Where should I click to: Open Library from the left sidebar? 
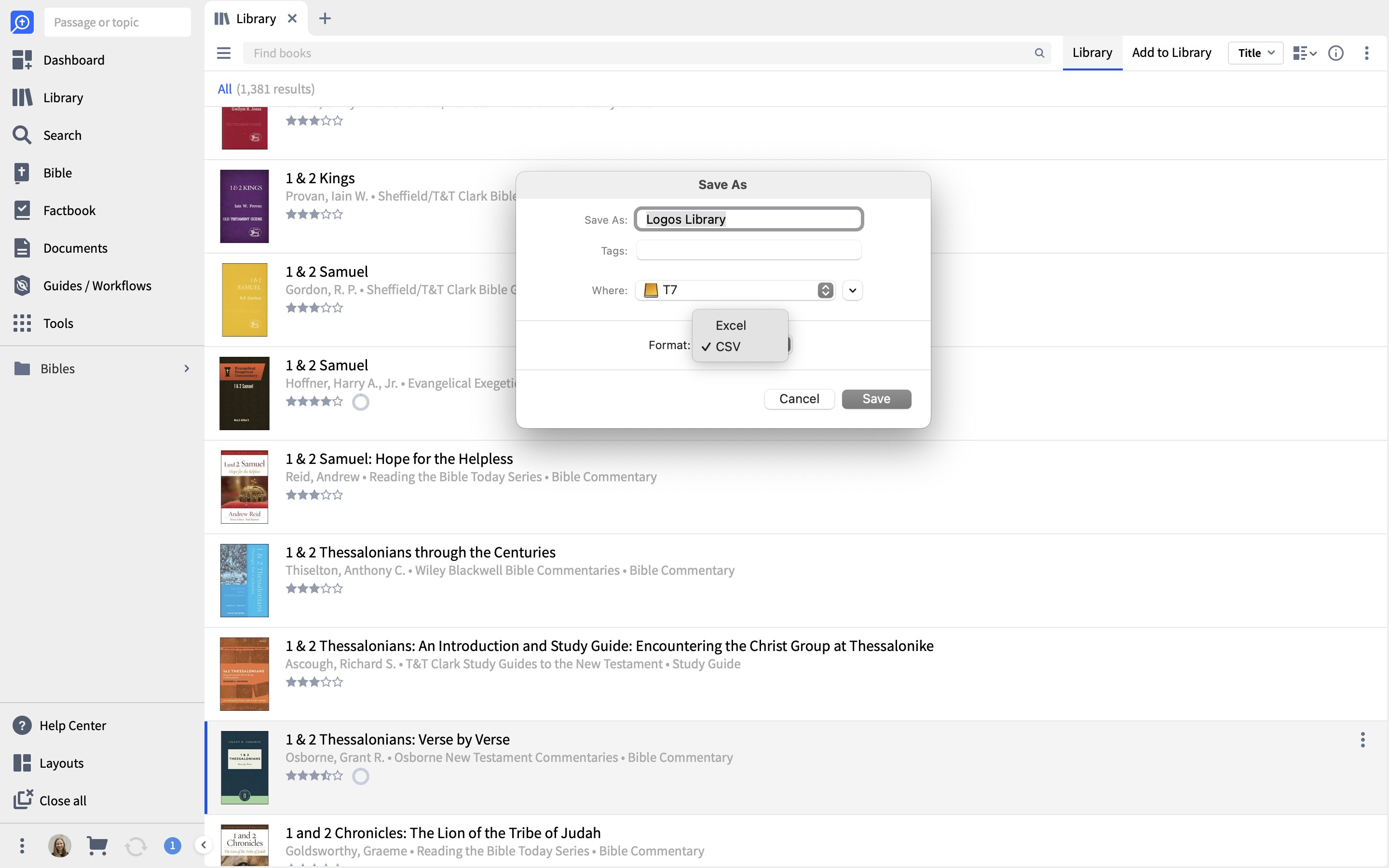tap(48, 97)
